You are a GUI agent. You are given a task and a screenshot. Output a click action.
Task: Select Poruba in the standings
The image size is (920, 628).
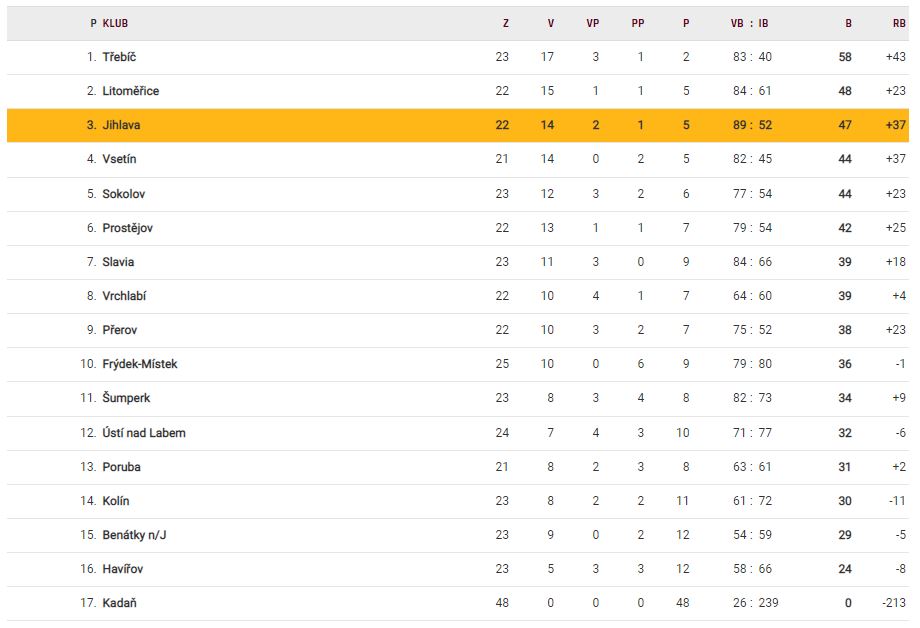[121, 467]
